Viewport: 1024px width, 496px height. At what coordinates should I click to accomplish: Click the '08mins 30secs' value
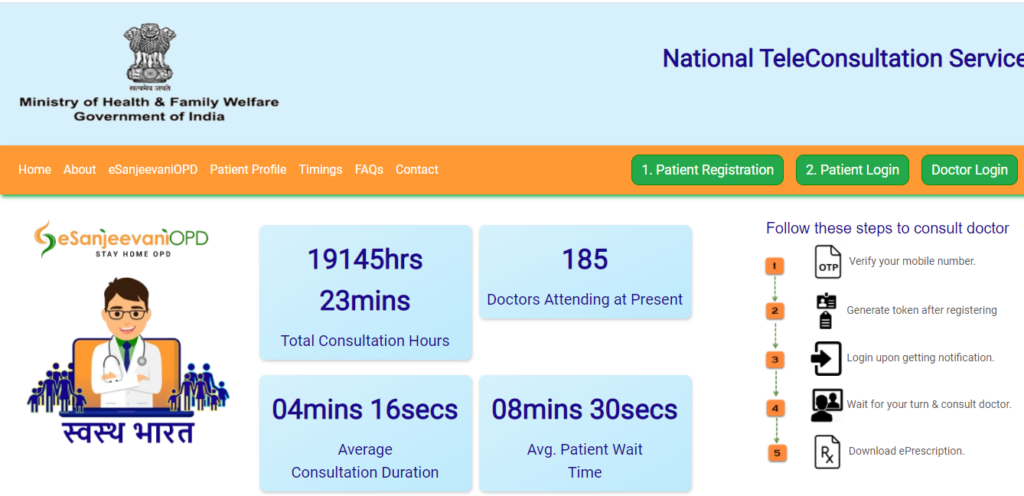click(x=585, y=410)
